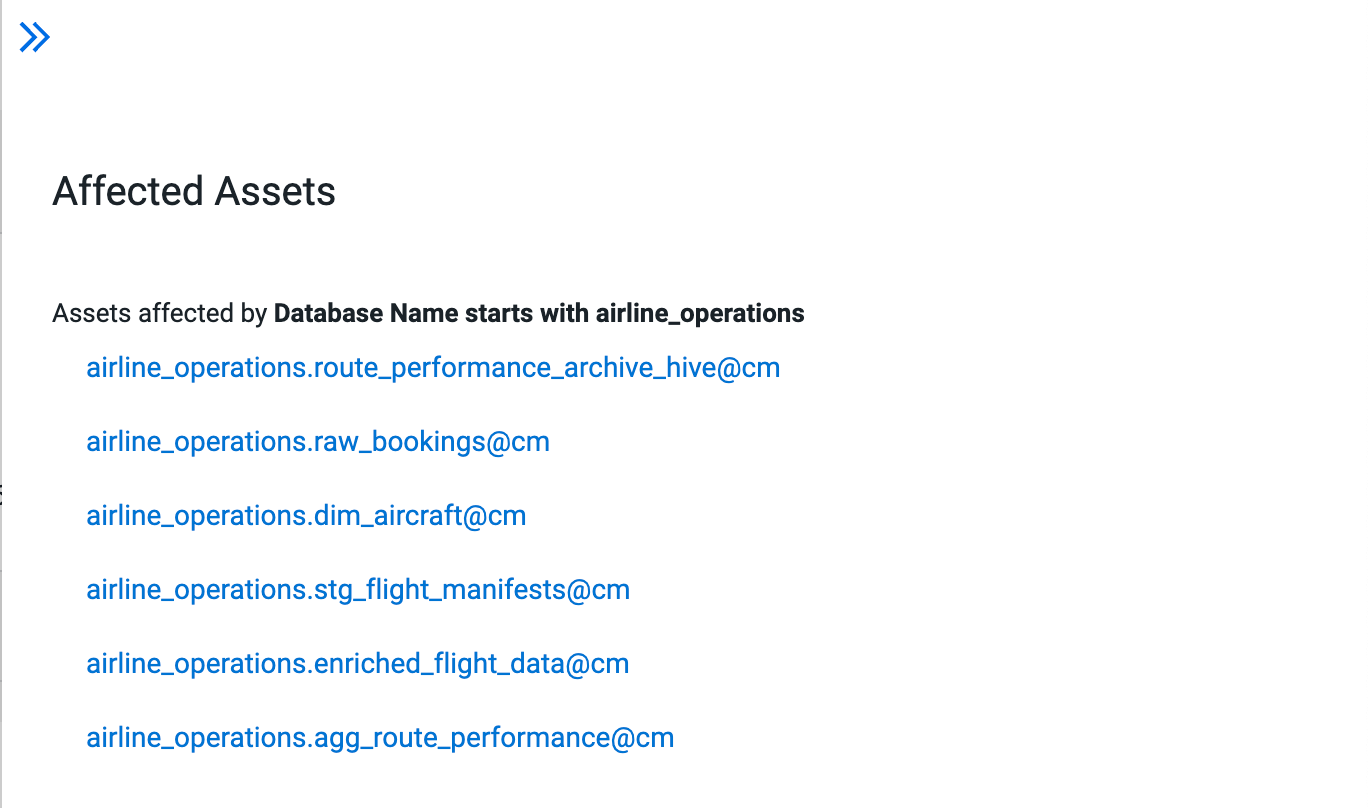
Task: Click the resize handle on left panel edge
Action: [x=2, y=493]
